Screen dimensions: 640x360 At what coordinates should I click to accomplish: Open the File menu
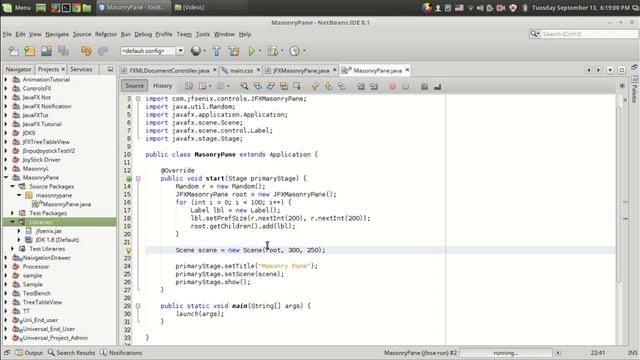pos(7,34)
